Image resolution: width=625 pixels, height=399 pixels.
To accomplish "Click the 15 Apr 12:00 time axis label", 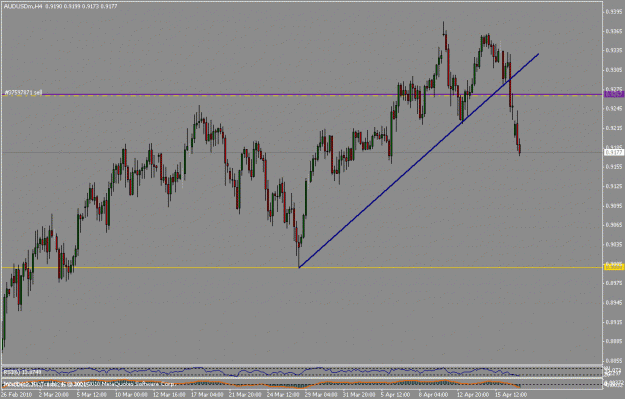I will click(x=511, y=395).
